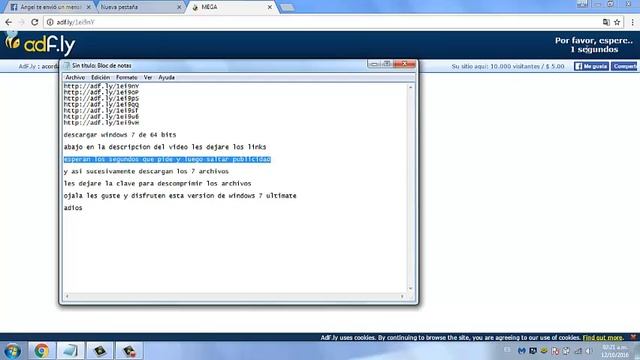Click 'Su sitio aquí: 10.000 visitantes' link
640x360 pixels.
pyautogui.click(x=508, y=66)
